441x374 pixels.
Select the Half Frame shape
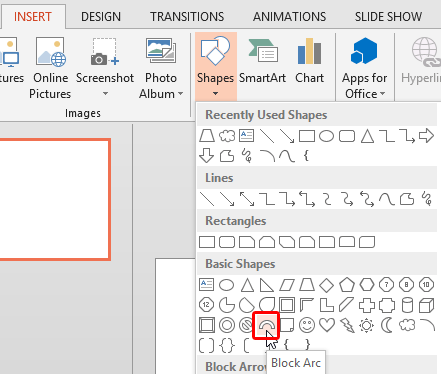pos(307,305)
